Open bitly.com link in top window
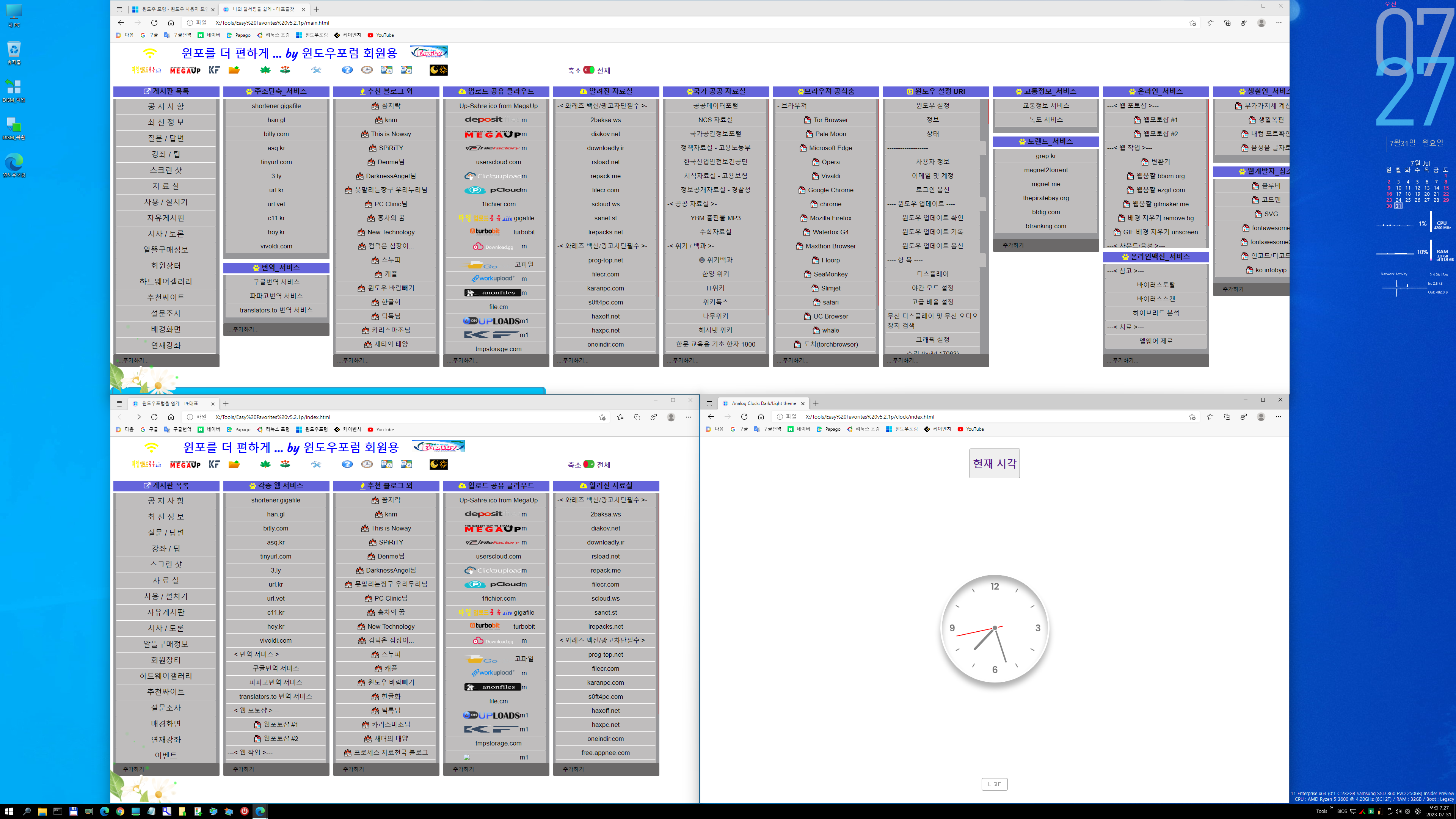This screenshot has width=1456, height=819. point(276,134)
